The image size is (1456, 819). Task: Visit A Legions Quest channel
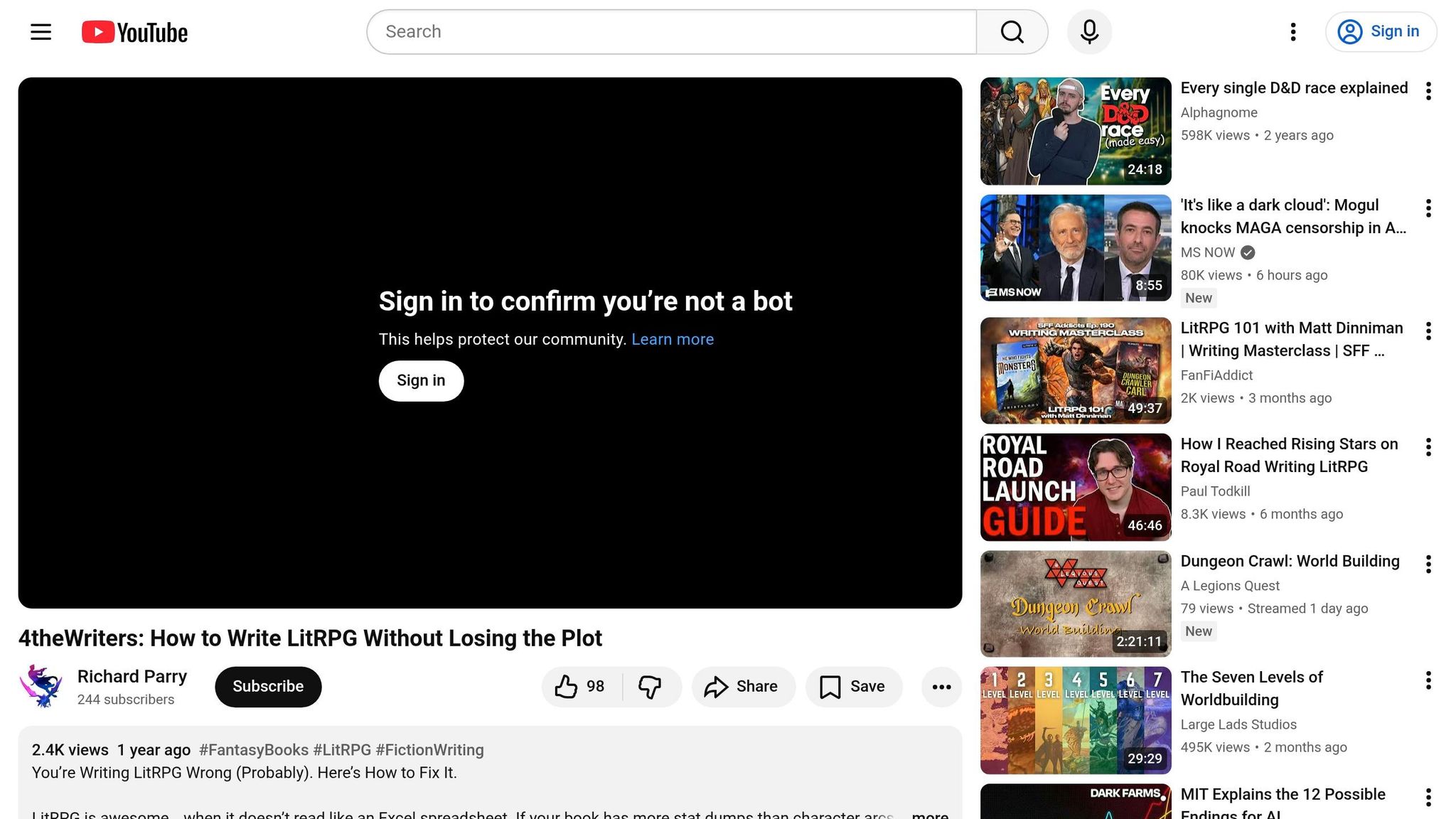(1230, 586)
